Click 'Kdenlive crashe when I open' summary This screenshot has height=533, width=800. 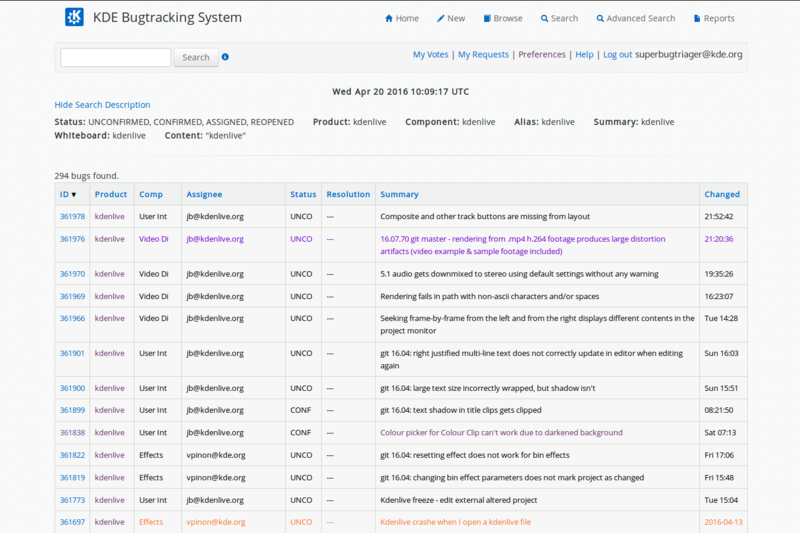(x=456, y=522)
